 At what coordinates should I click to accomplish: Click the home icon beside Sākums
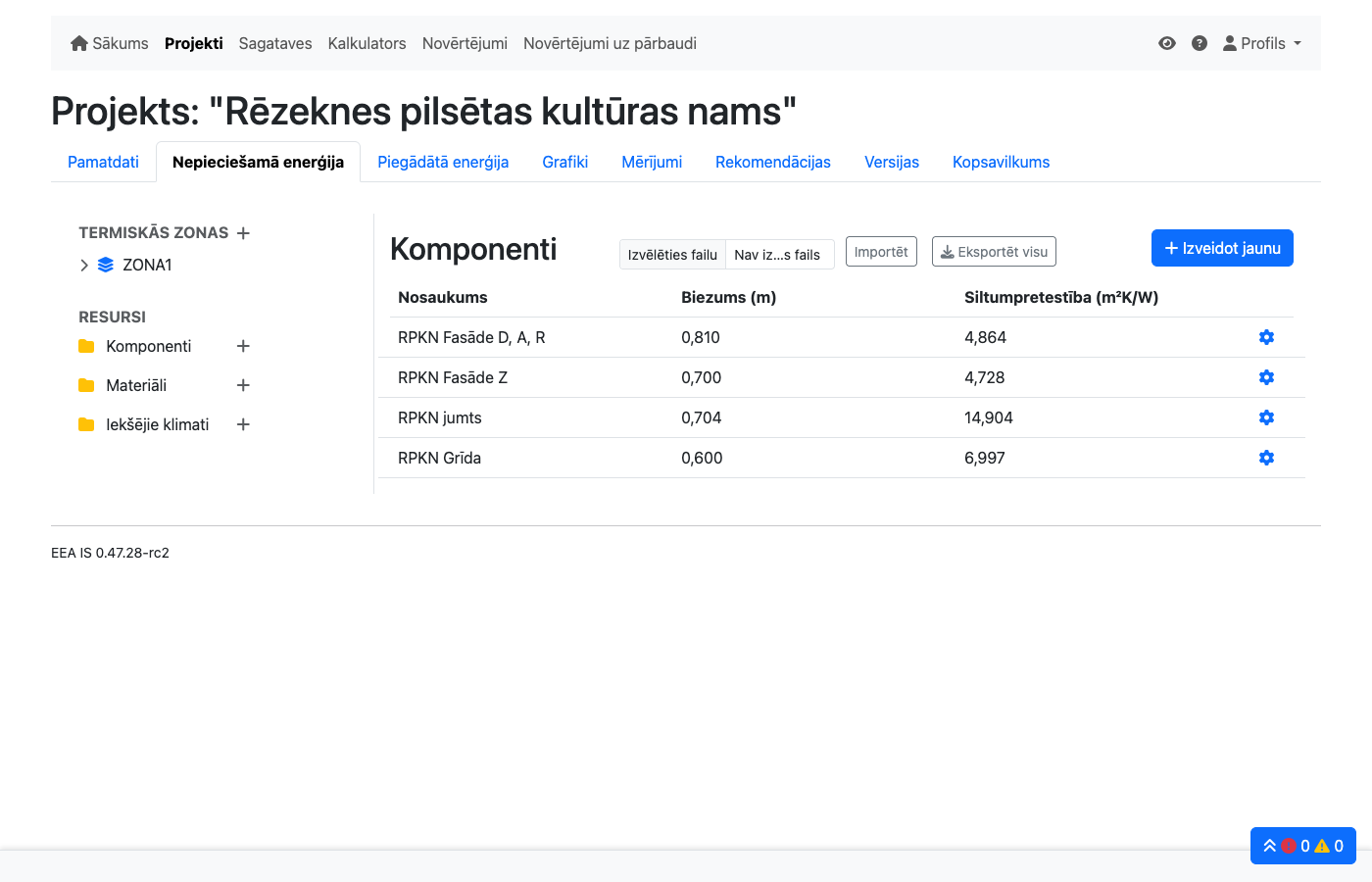[x=78, y=42]
